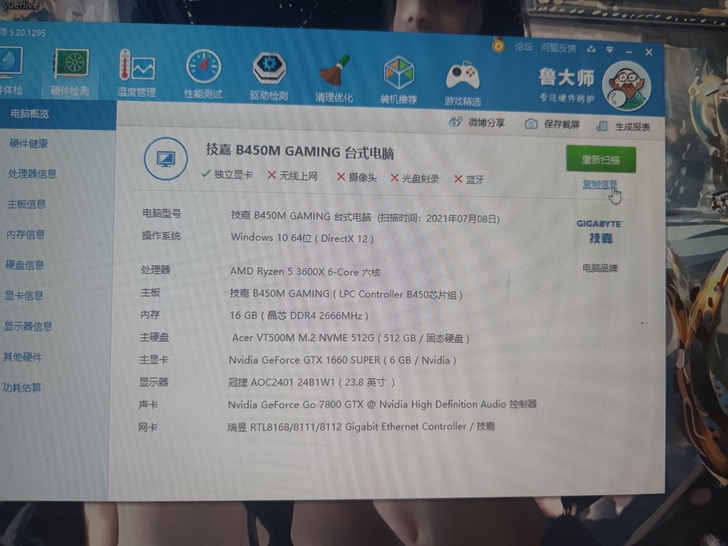Click Nvidia High Definition Audio sound card text
The width and height of the screenshot is (728, 546).
point(382,404)
